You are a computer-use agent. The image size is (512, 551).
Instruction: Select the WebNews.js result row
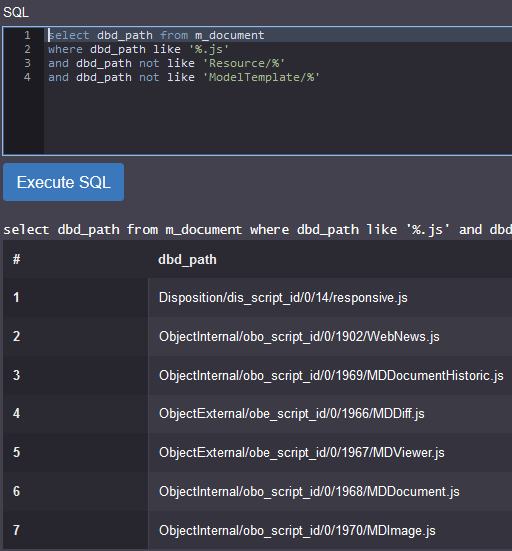258,337
